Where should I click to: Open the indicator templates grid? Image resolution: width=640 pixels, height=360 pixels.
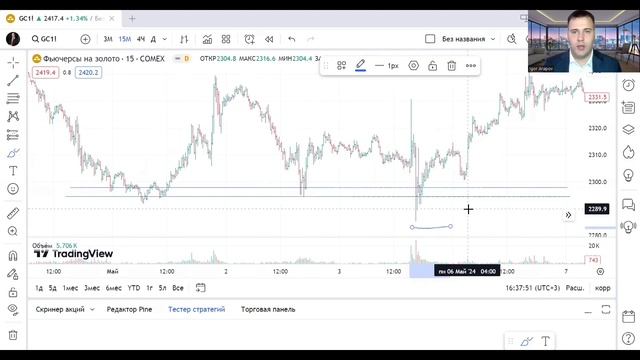pyautogui.click(x=226, y=39)
